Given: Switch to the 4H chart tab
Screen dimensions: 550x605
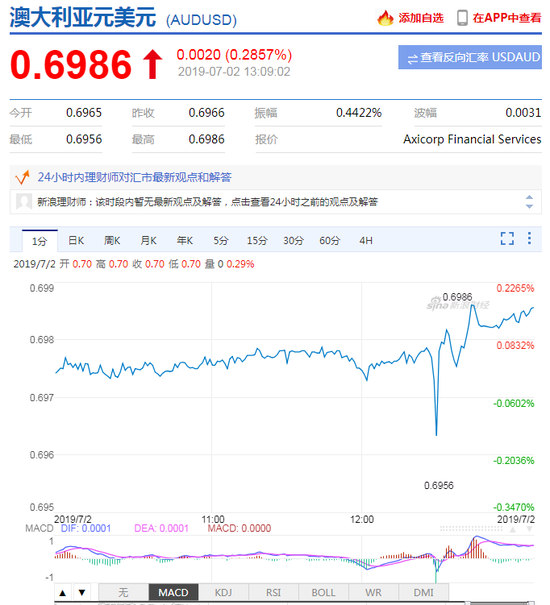Looking at the screenshot, I should (366, 241).
